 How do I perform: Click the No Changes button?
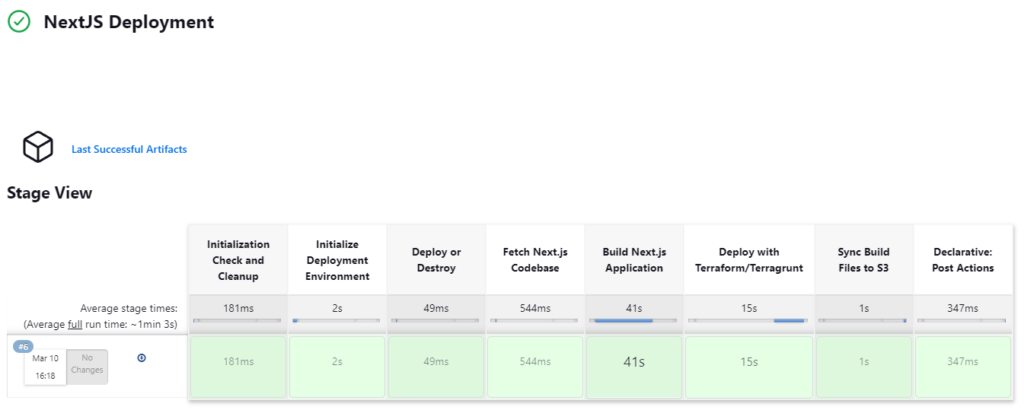(87, 366)
